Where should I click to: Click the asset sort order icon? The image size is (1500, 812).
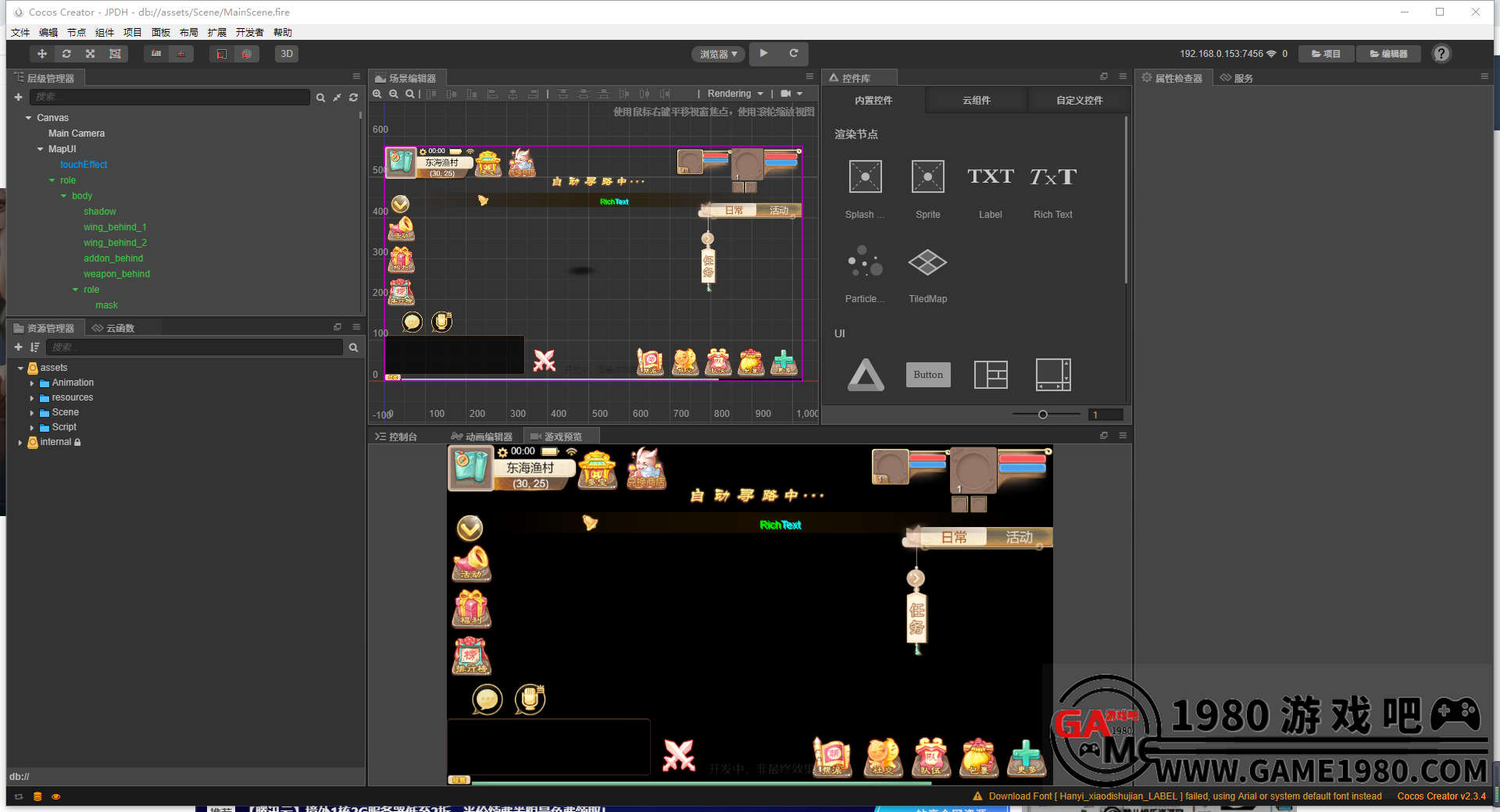(x=34, y=347)
